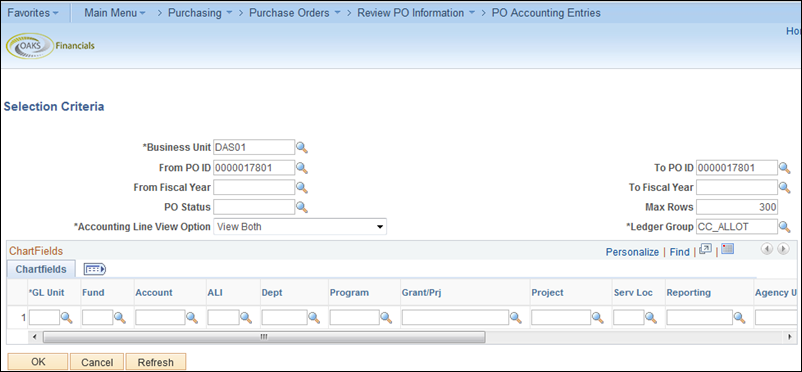Click the Project column header

click(547, 293)
